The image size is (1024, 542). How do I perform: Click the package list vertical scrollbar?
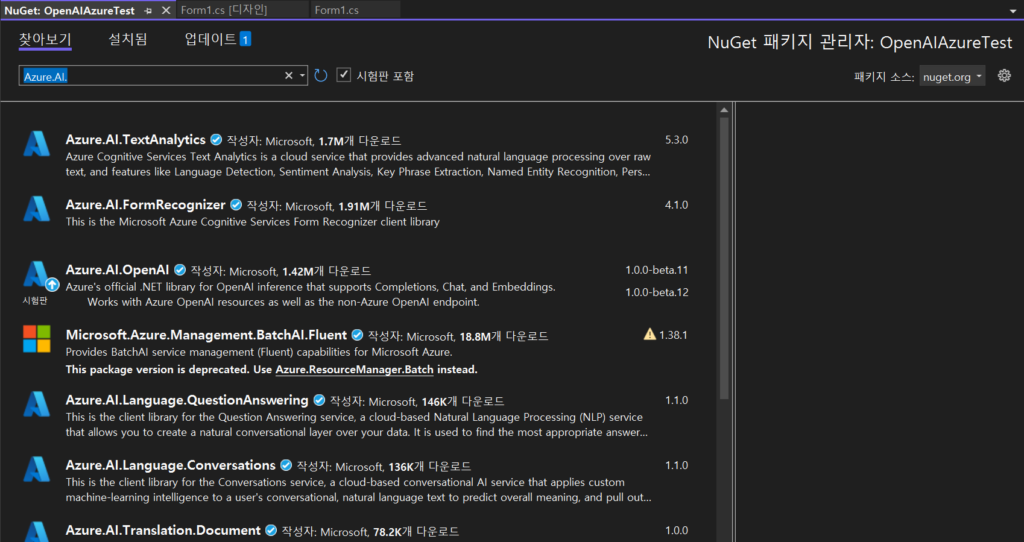(724, 250)
